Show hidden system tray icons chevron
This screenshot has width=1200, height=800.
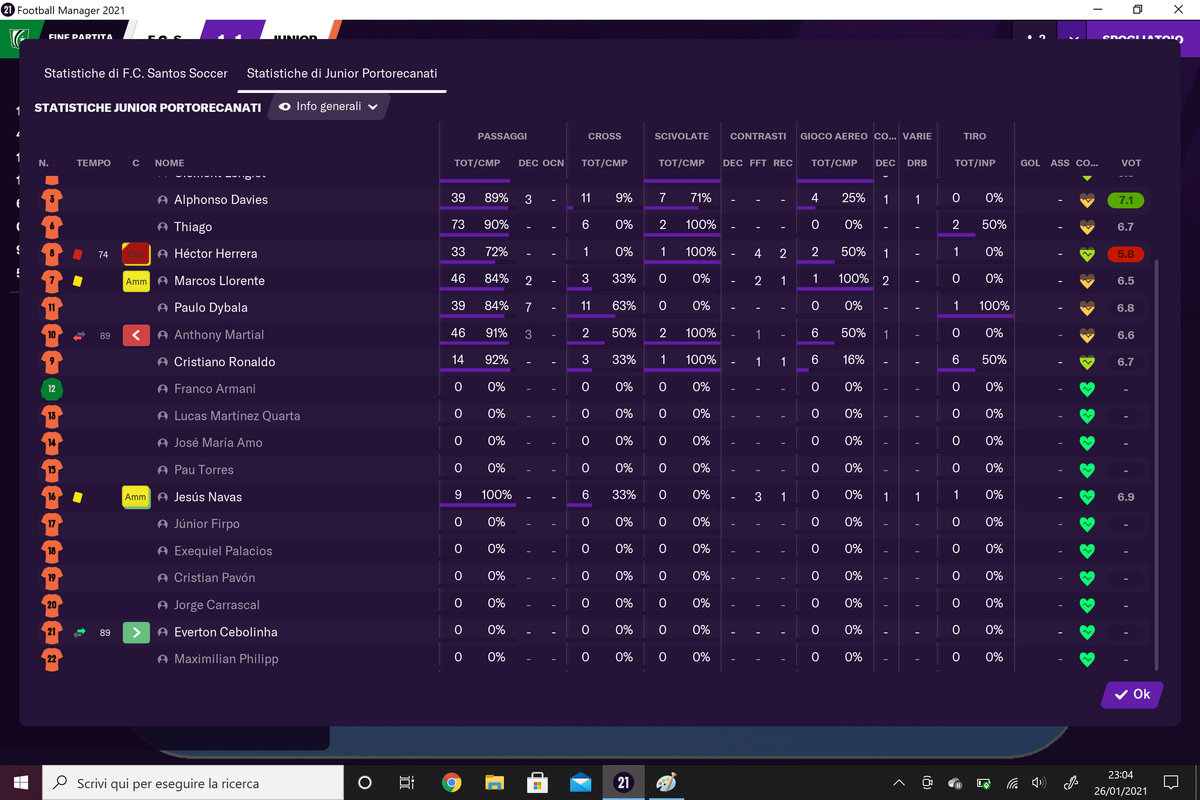click(x=898, y=783)
